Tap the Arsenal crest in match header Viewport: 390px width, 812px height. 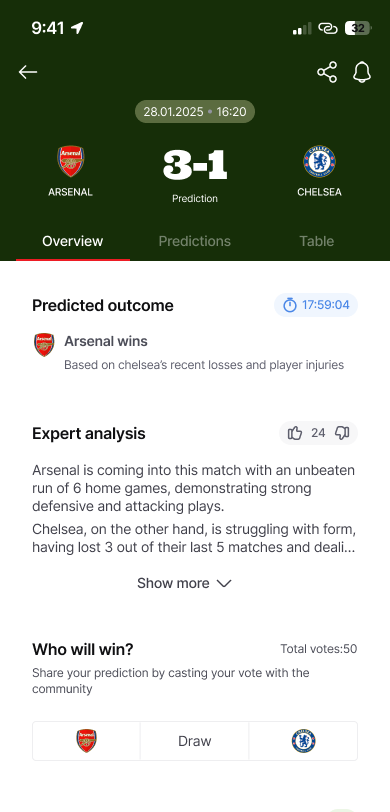click(70, 161)
